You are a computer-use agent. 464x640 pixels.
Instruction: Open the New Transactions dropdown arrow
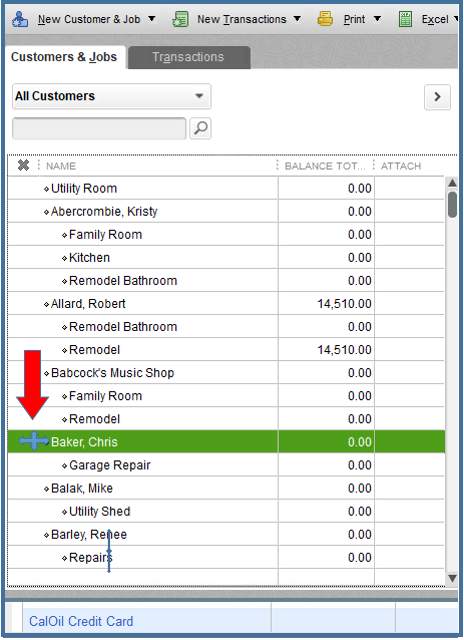point(297,19)
